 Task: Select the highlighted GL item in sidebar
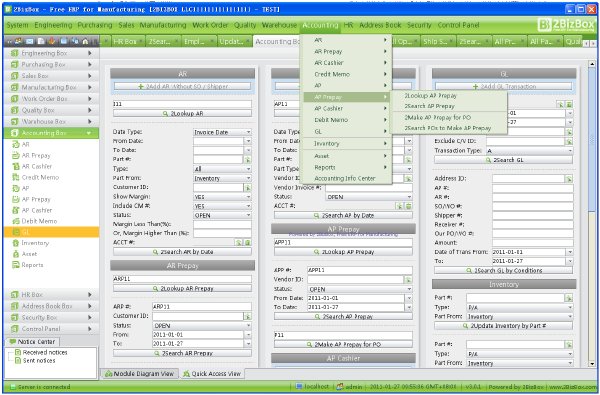(51, 232)
